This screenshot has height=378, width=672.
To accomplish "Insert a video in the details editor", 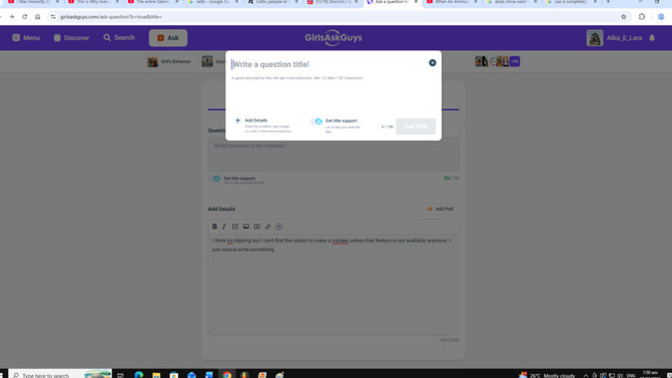I will [x=257, y=227].
